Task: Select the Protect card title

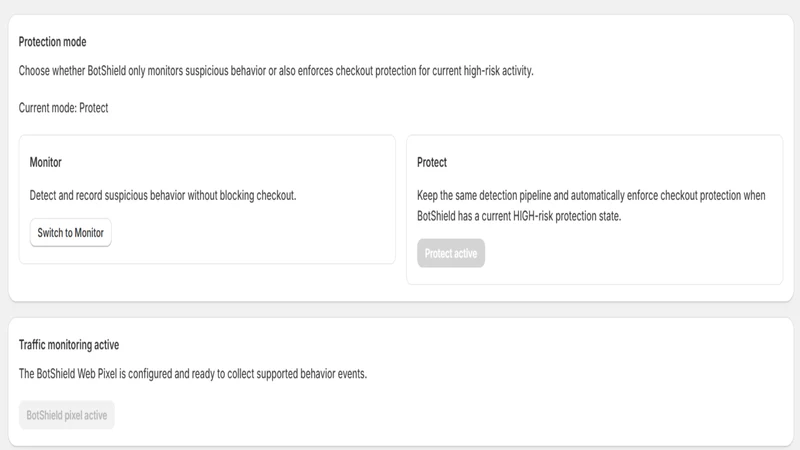Action: (432, 162)
